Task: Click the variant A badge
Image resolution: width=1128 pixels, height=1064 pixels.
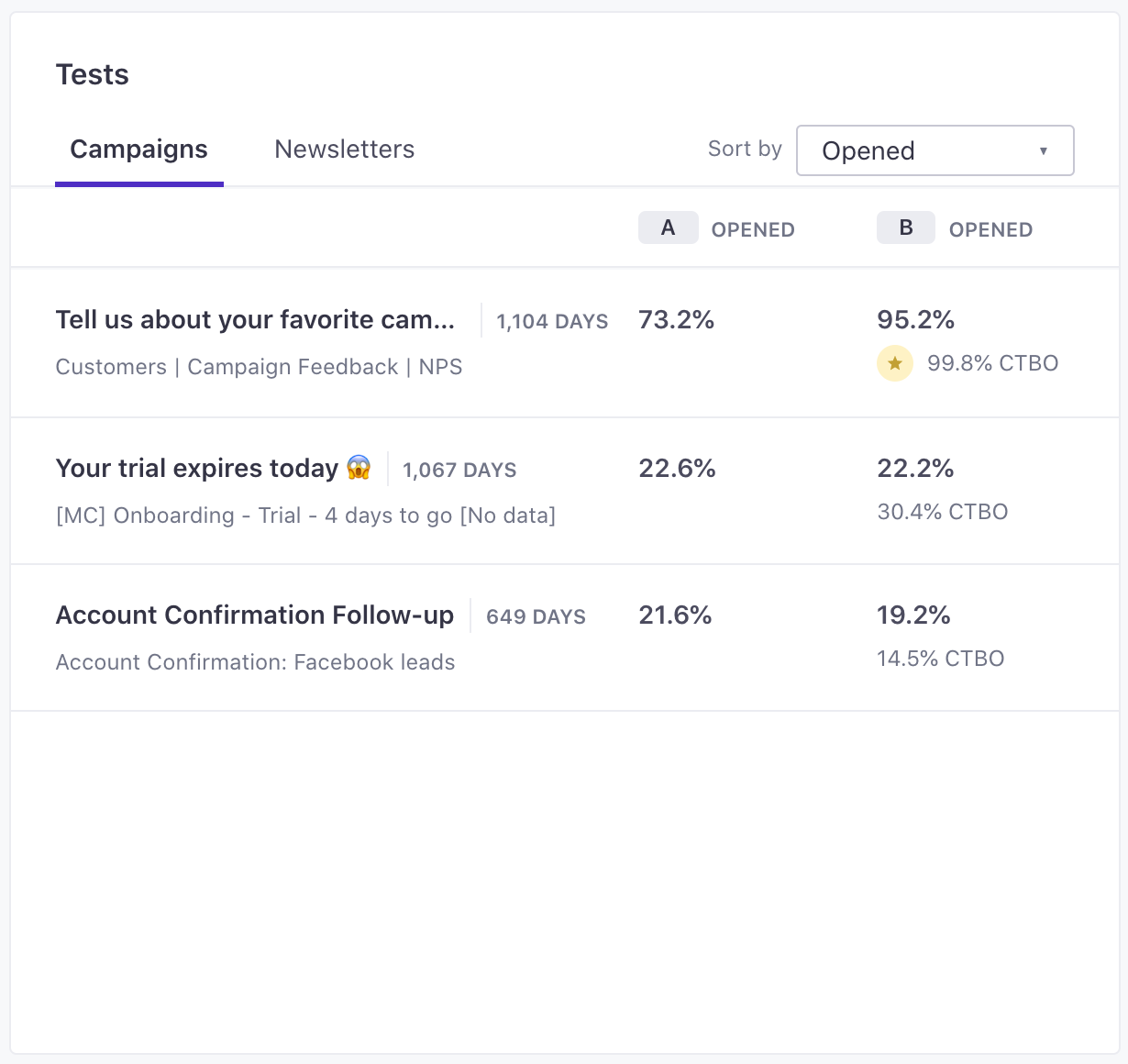Action: tap(668, 228)
